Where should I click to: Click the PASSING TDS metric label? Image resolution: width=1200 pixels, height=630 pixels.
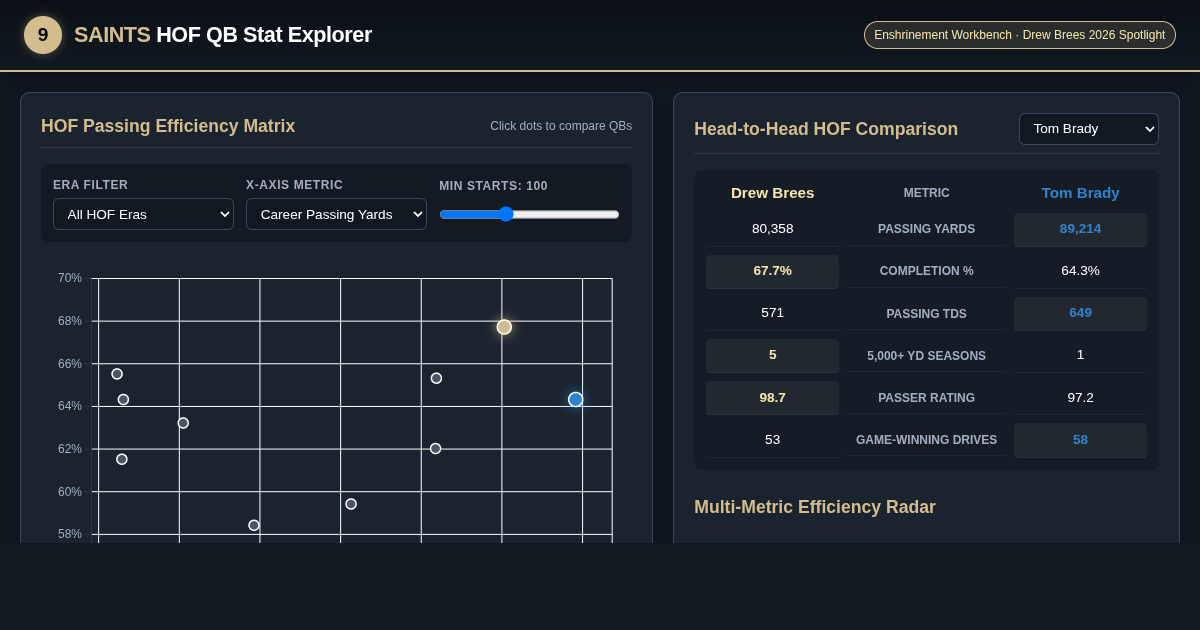926,314
